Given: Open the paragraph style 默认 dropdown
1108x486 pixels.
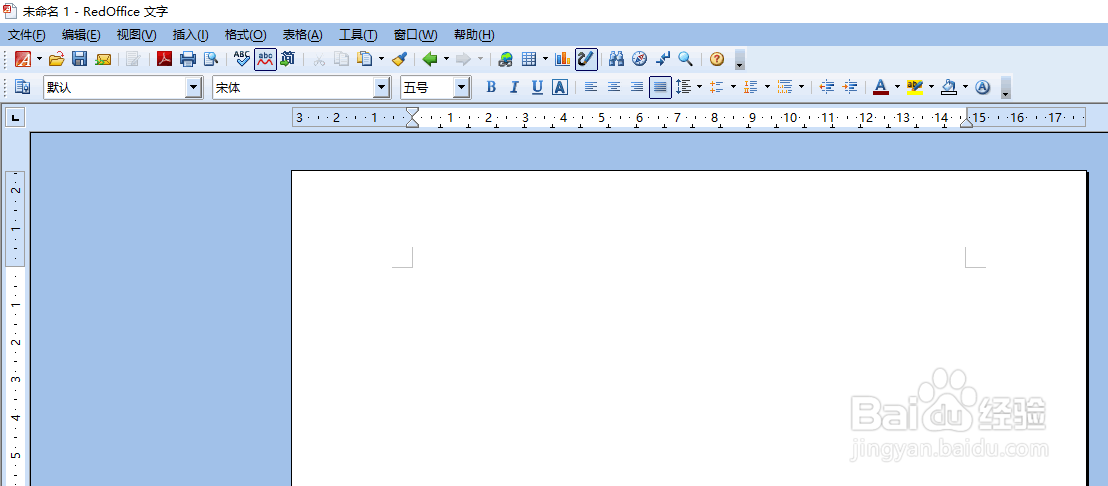Looking at the screenshot, I should pos(194,88).
